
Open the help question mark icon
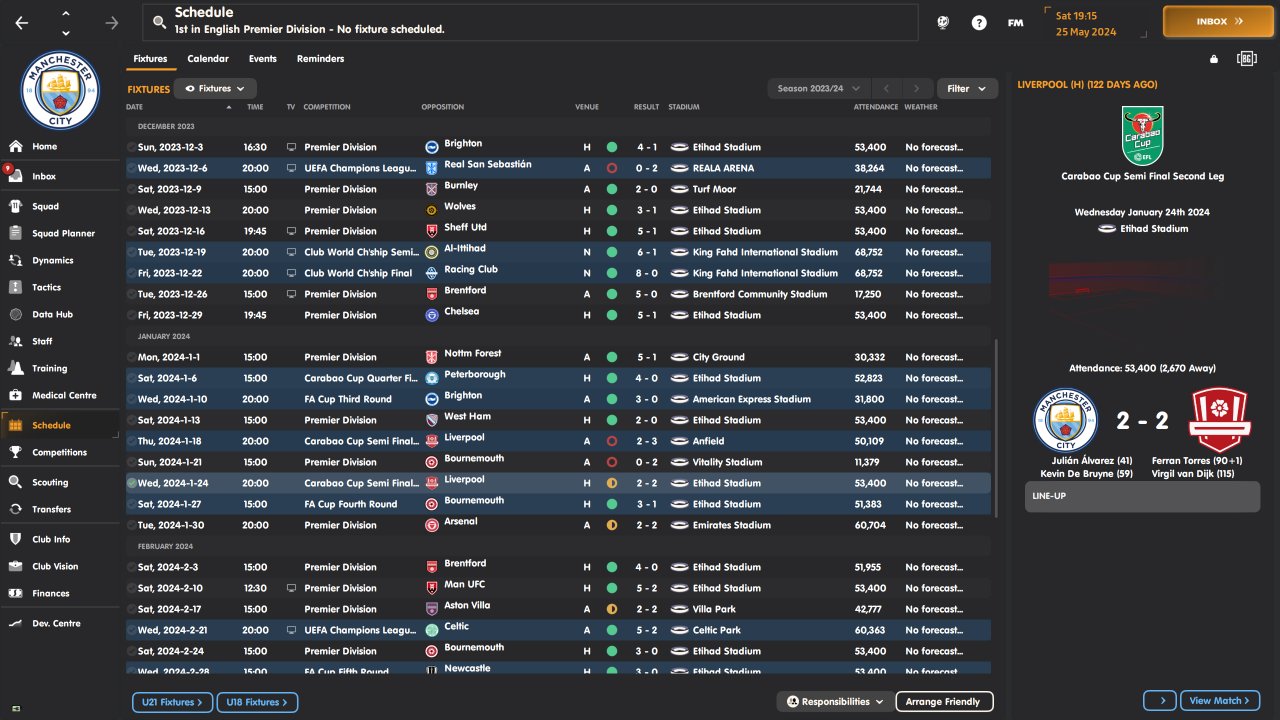pos(979,22)
